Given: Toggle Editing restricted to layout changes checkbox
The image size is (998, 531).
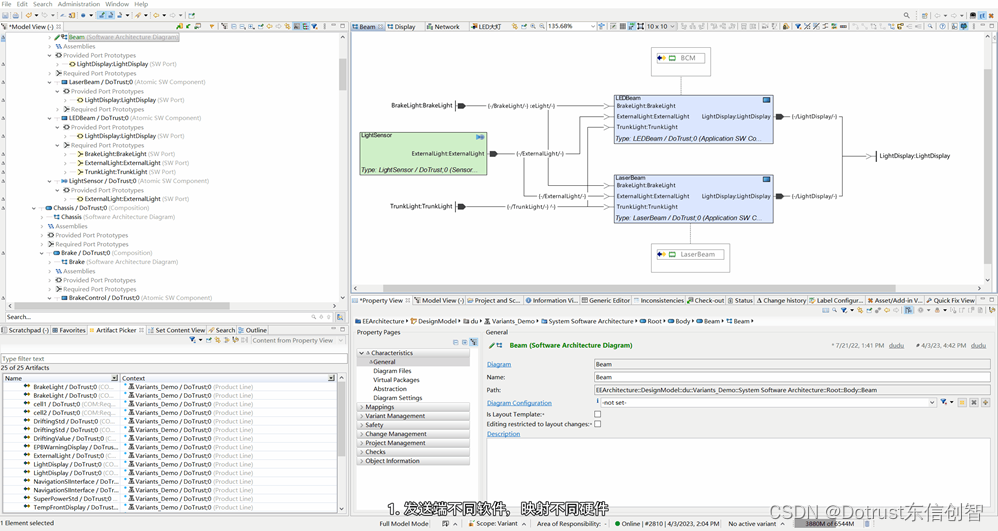Looking at the screenshot, I should point(597,424).
